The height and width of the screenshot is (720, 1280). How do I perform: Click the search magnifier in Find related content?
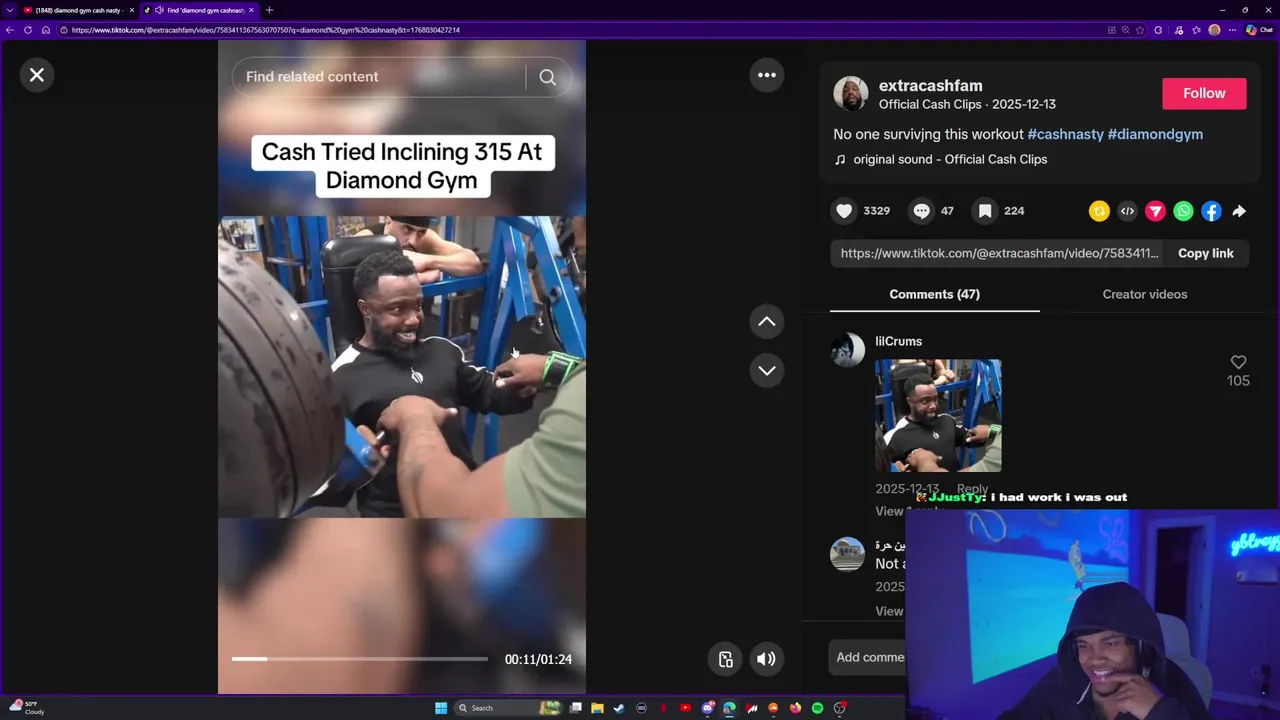point(547,77)
